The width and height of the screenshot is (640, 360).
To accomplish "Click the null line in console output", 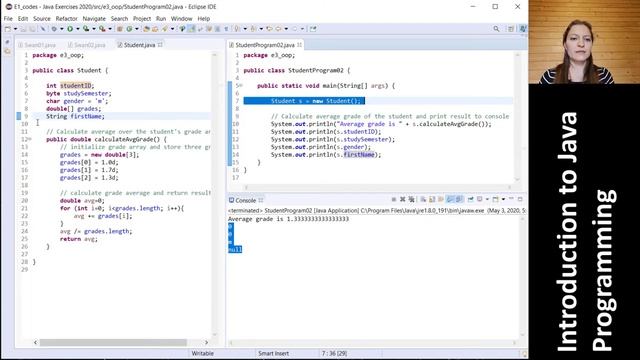I will pyautogui.click(x=235, y=249).
